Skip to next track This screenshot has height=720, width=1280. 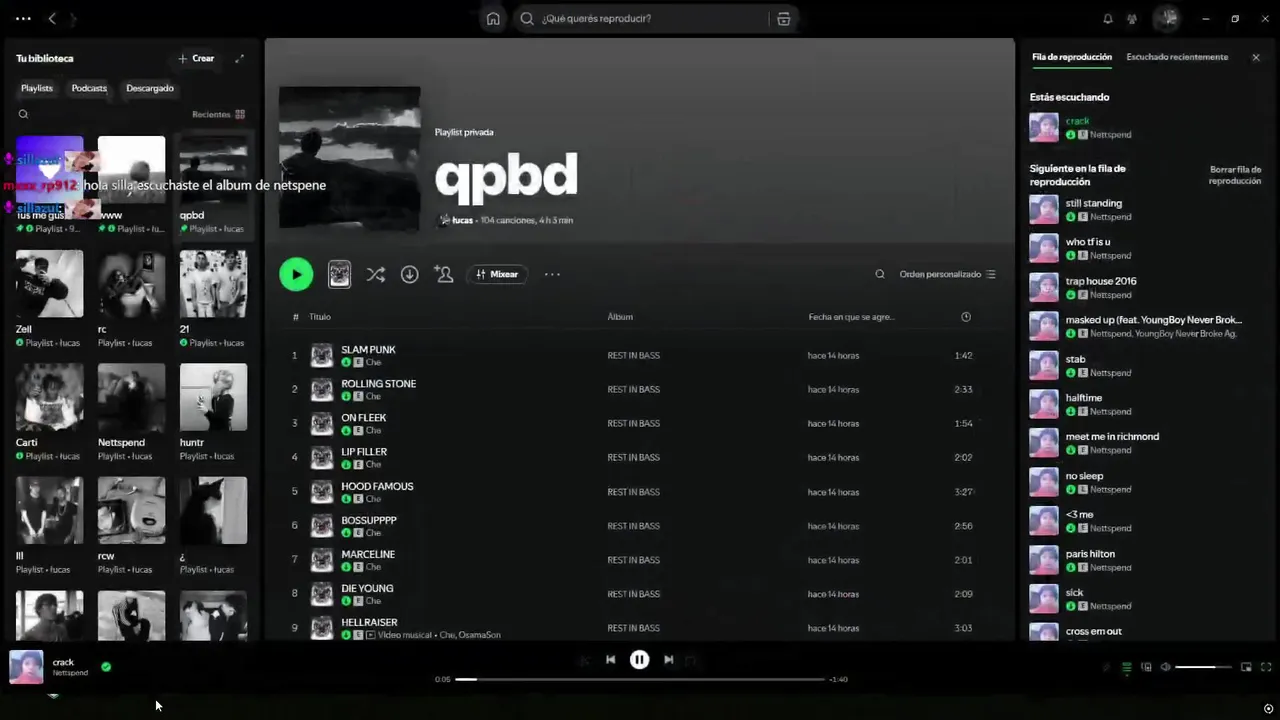point(668,660)
